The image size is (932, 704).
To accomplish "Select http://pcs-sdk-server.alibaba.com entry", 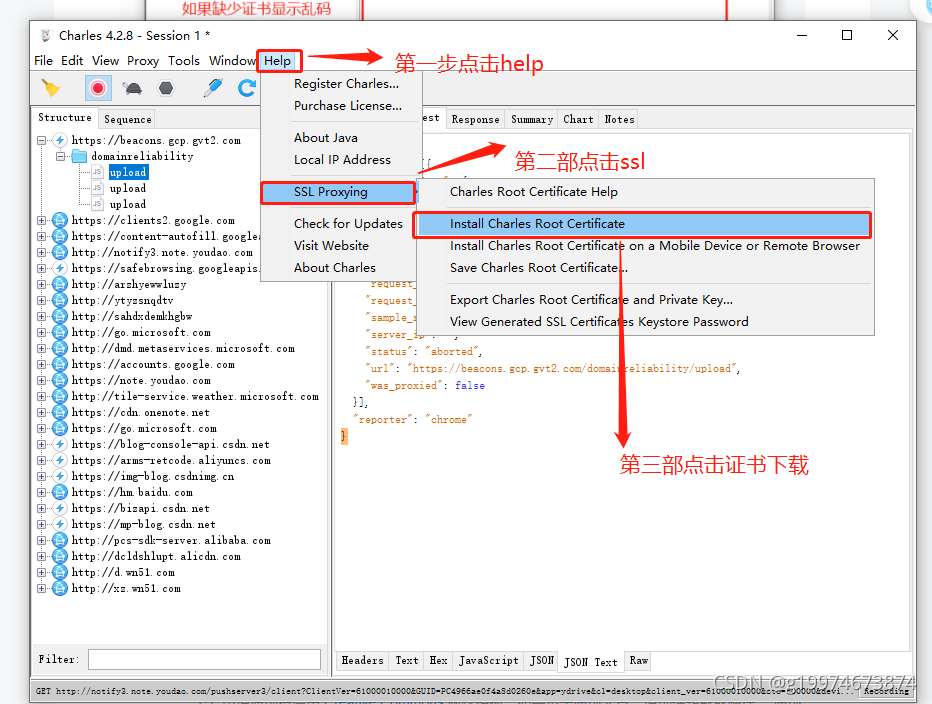I will click(x=171, y=541).
